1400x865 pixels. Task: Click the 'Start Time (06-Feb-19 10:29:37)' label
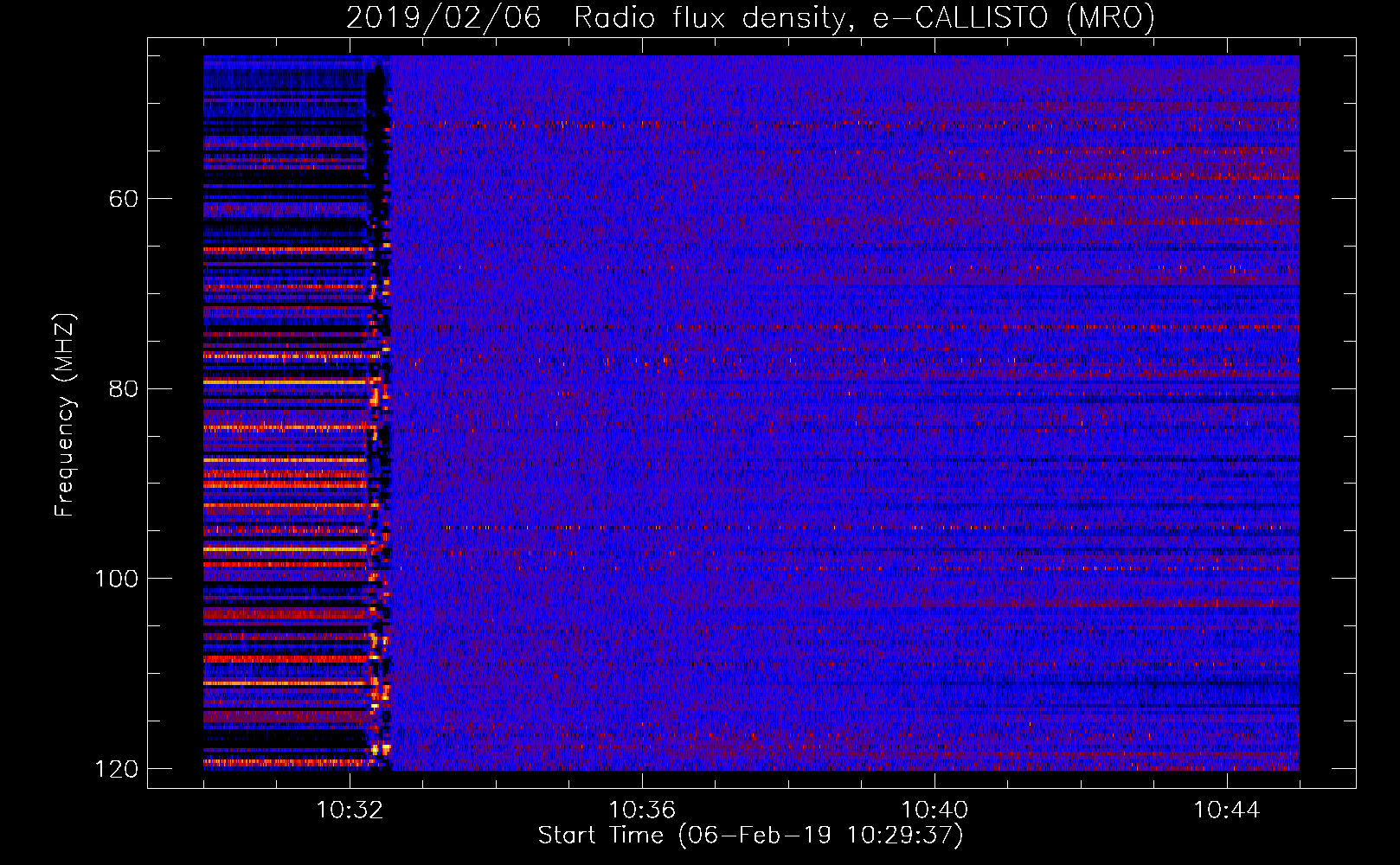tap(750, 836)
